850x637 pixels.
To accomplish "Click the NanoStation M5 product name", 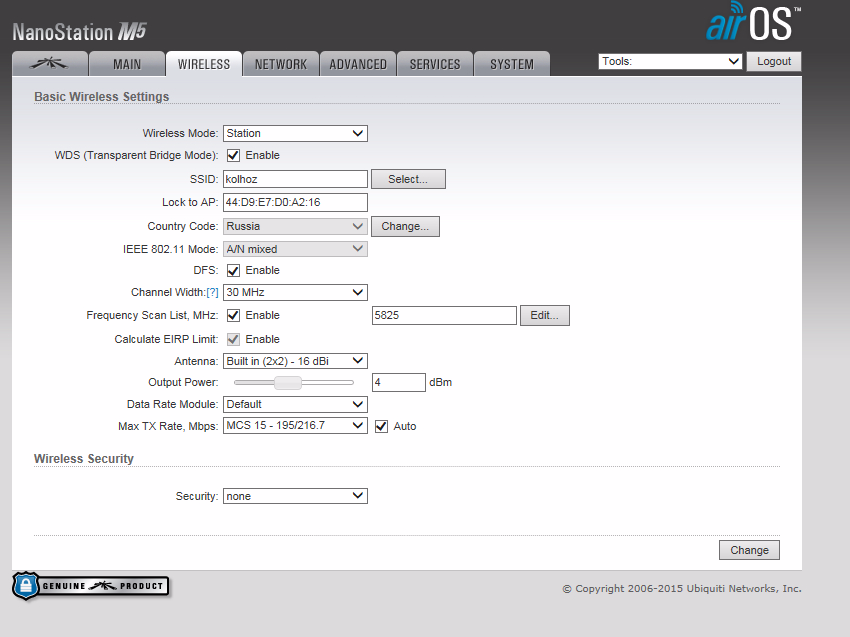I will point(80,32).
